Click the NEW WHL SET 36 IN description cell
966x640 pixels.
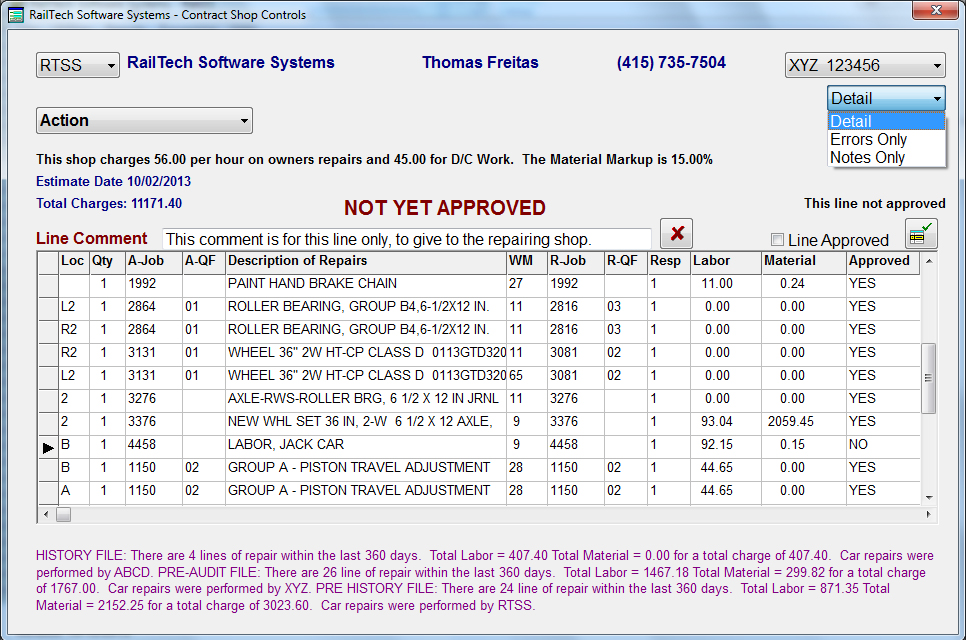(366, 422)
